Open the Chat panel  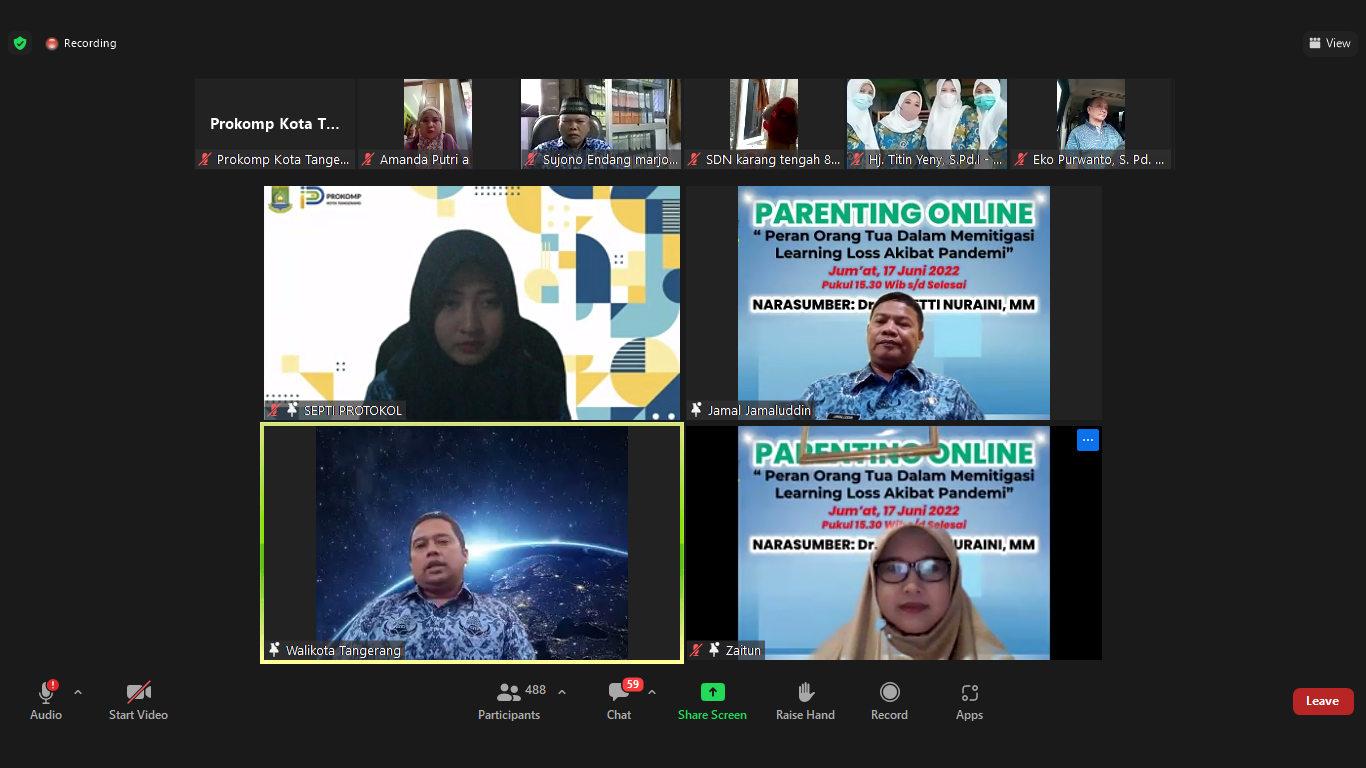click(619, 701)
